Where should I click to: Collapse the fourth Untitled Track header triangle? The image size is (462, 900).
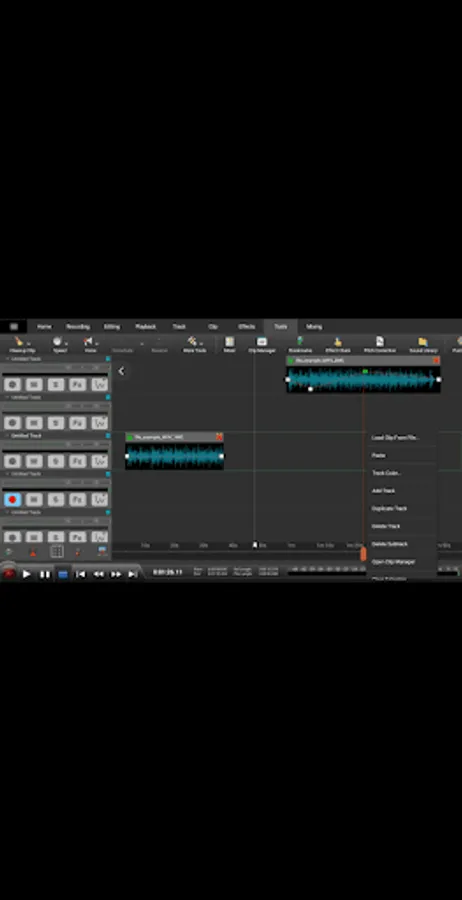click(x=7, y=474)
